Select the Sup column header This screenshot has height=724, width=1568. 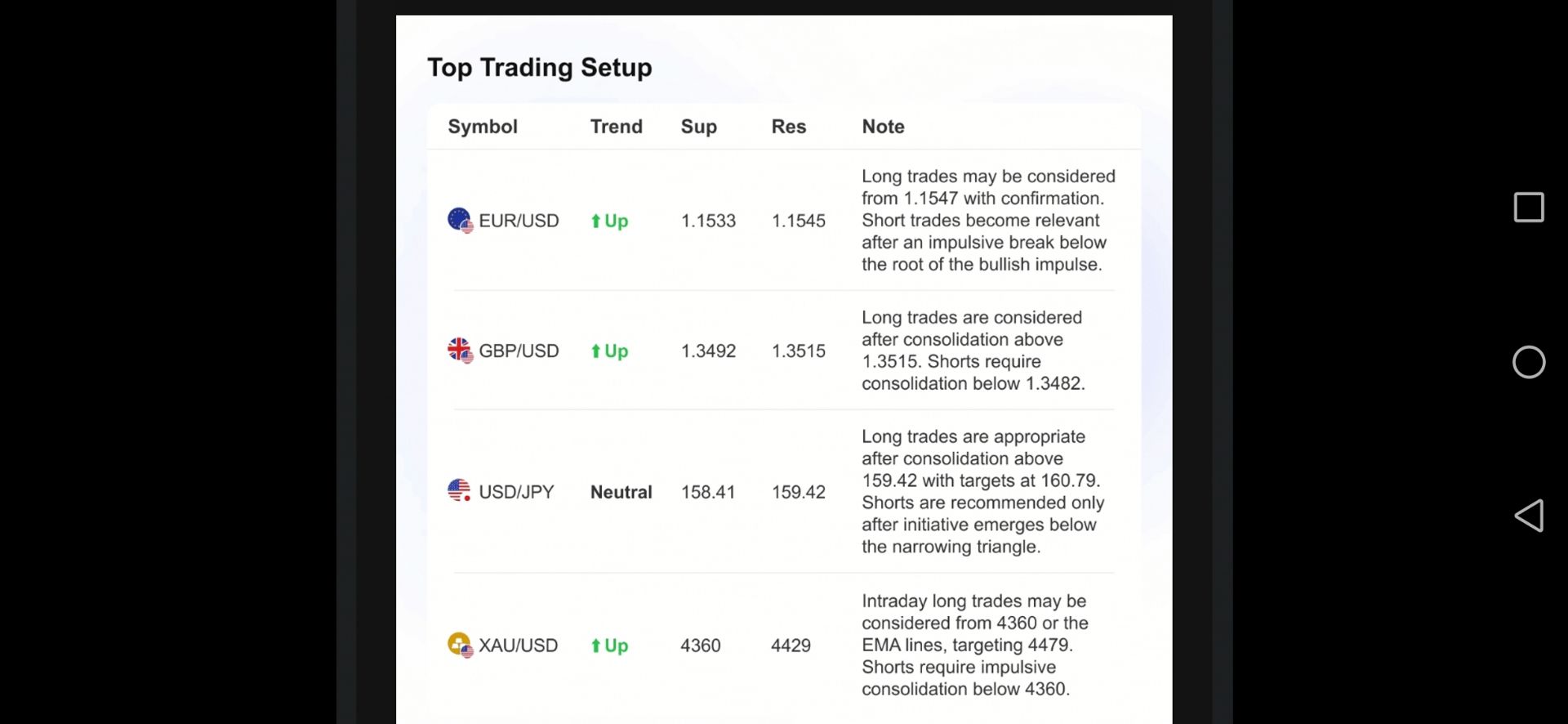pos(699,127)
